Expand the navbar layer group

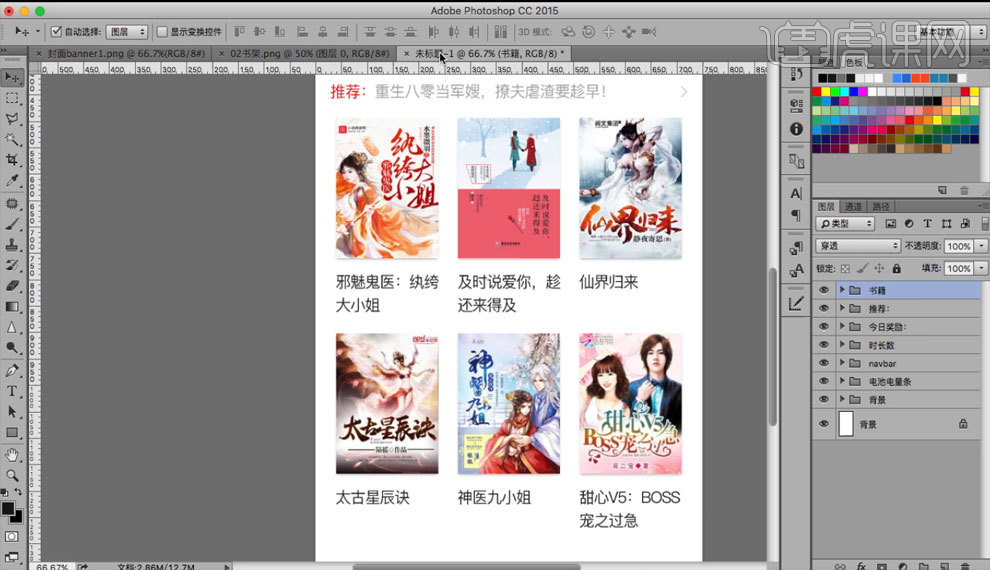pyautogui.click(x=842, y=363)
